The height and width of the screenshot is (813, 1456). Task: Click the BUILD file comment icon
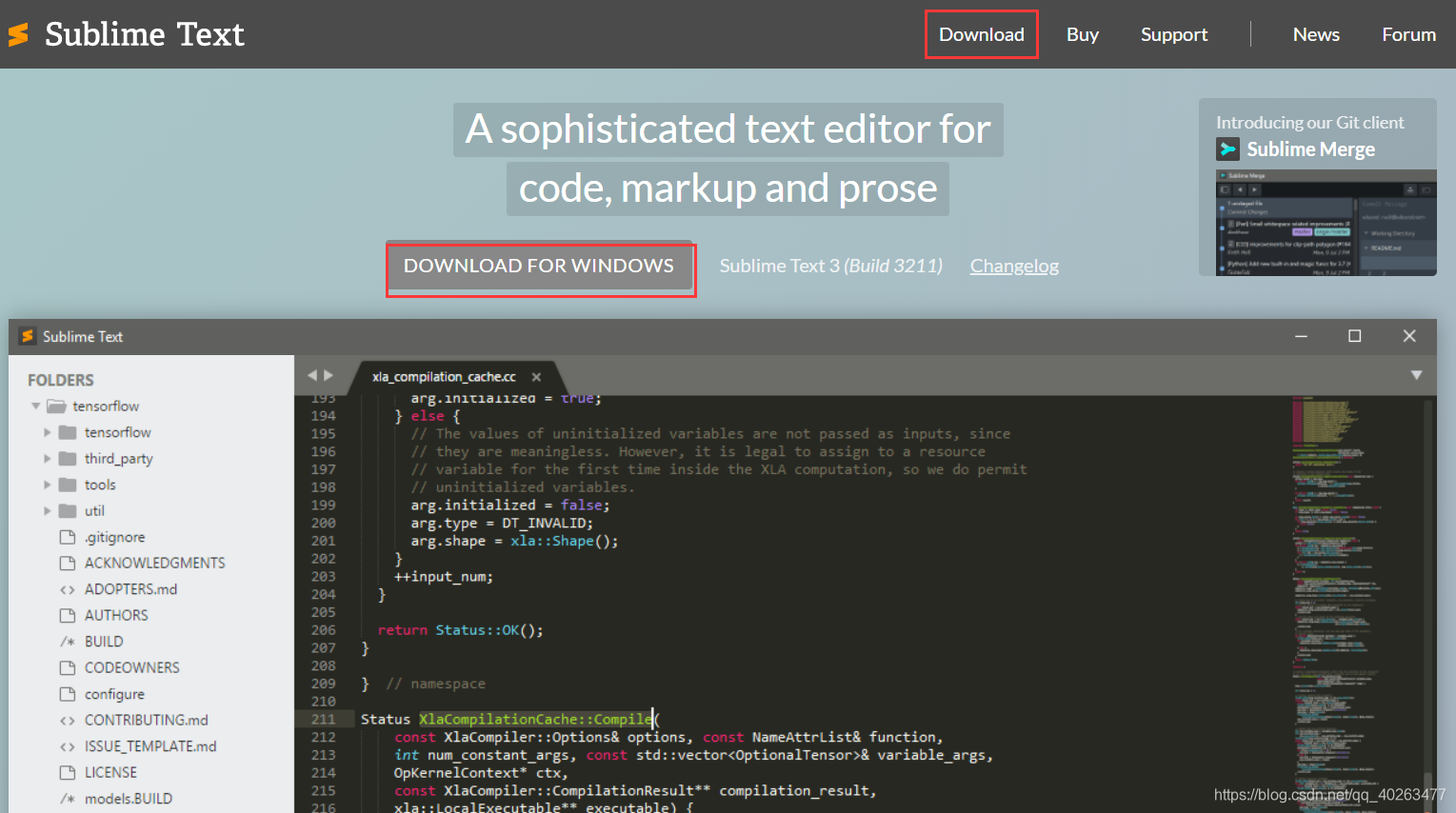point(68,642)
